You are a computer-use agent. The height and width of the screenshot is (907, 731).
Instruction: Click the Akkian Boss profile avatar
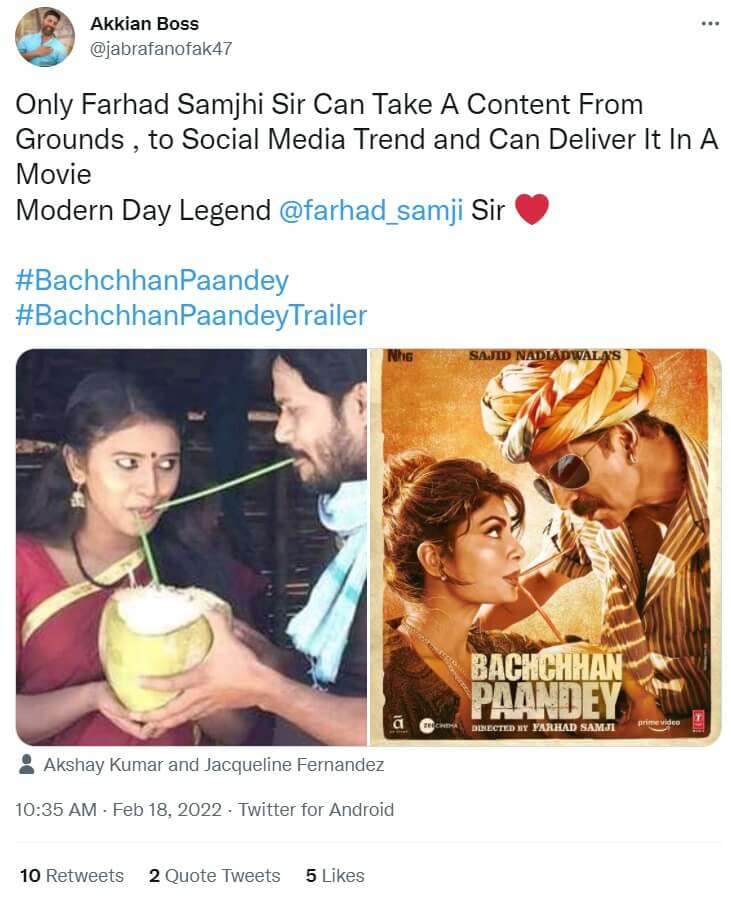(45, 37)
